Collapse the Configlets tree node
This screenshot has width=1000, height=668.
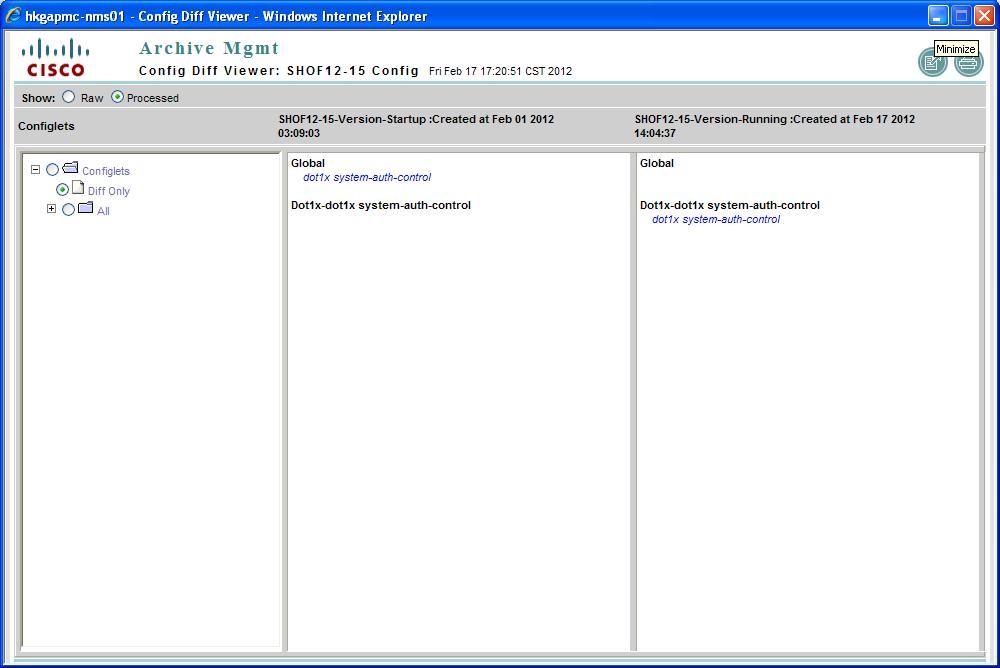click(x=36, y=170)
